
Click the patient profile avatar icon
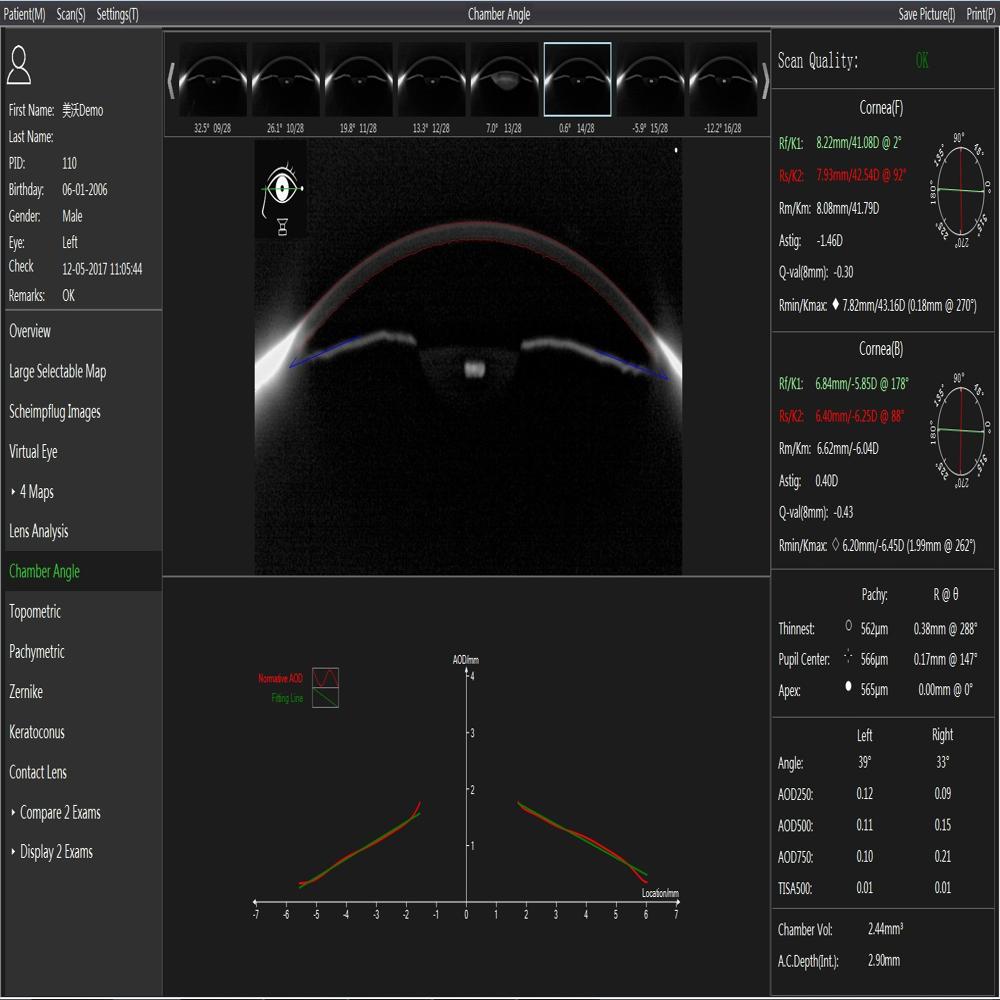tap(19, 65)
